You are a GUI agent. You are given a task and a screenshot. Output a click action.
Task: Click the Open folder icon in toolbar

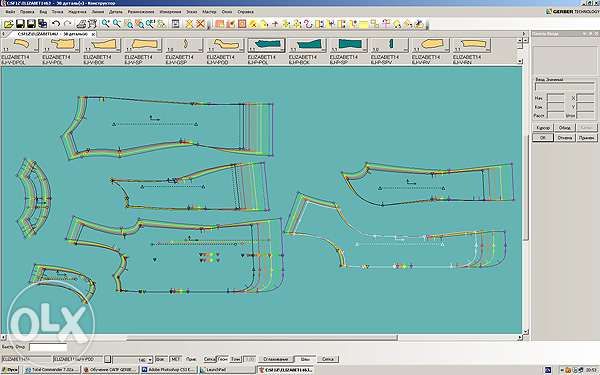pos(8,24)
